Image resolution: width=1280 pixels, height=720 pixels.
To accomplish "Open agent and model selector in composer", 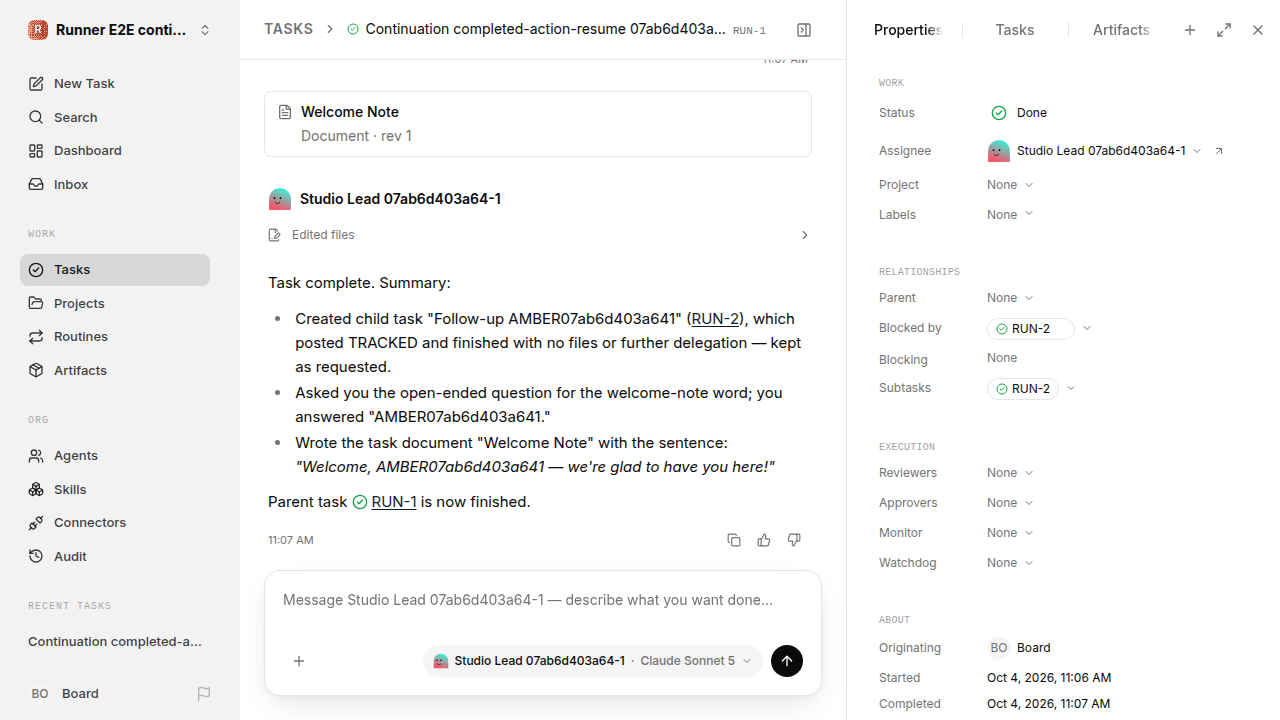I will [593, 661].
